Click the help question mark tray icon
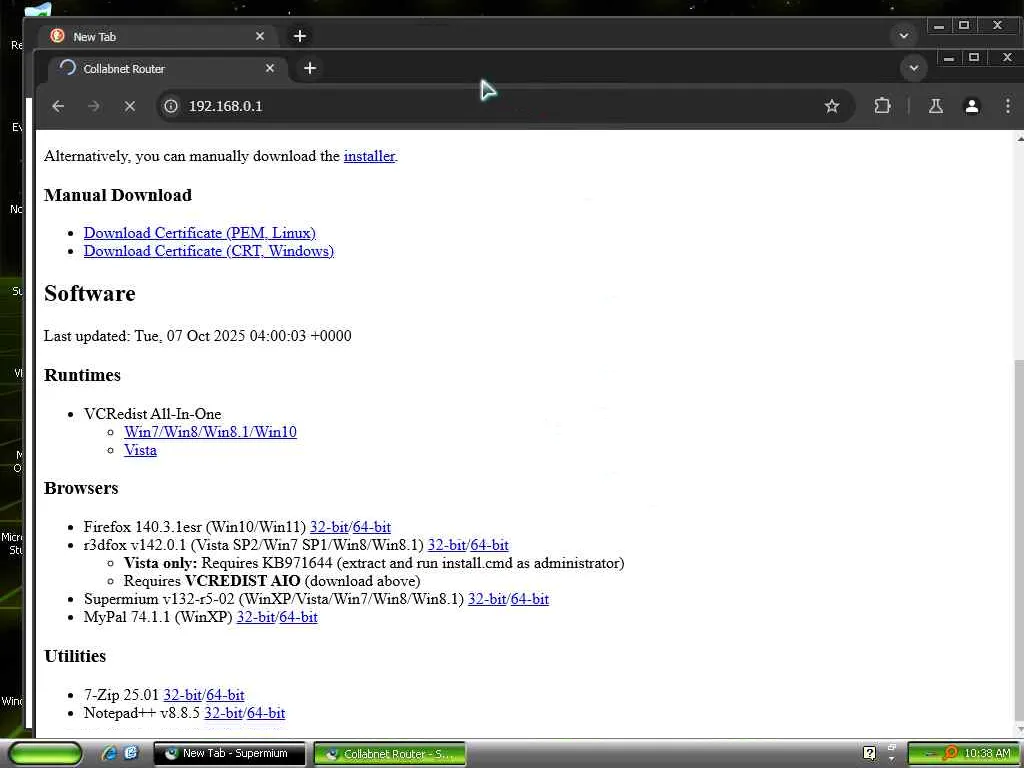 point(869,754)
